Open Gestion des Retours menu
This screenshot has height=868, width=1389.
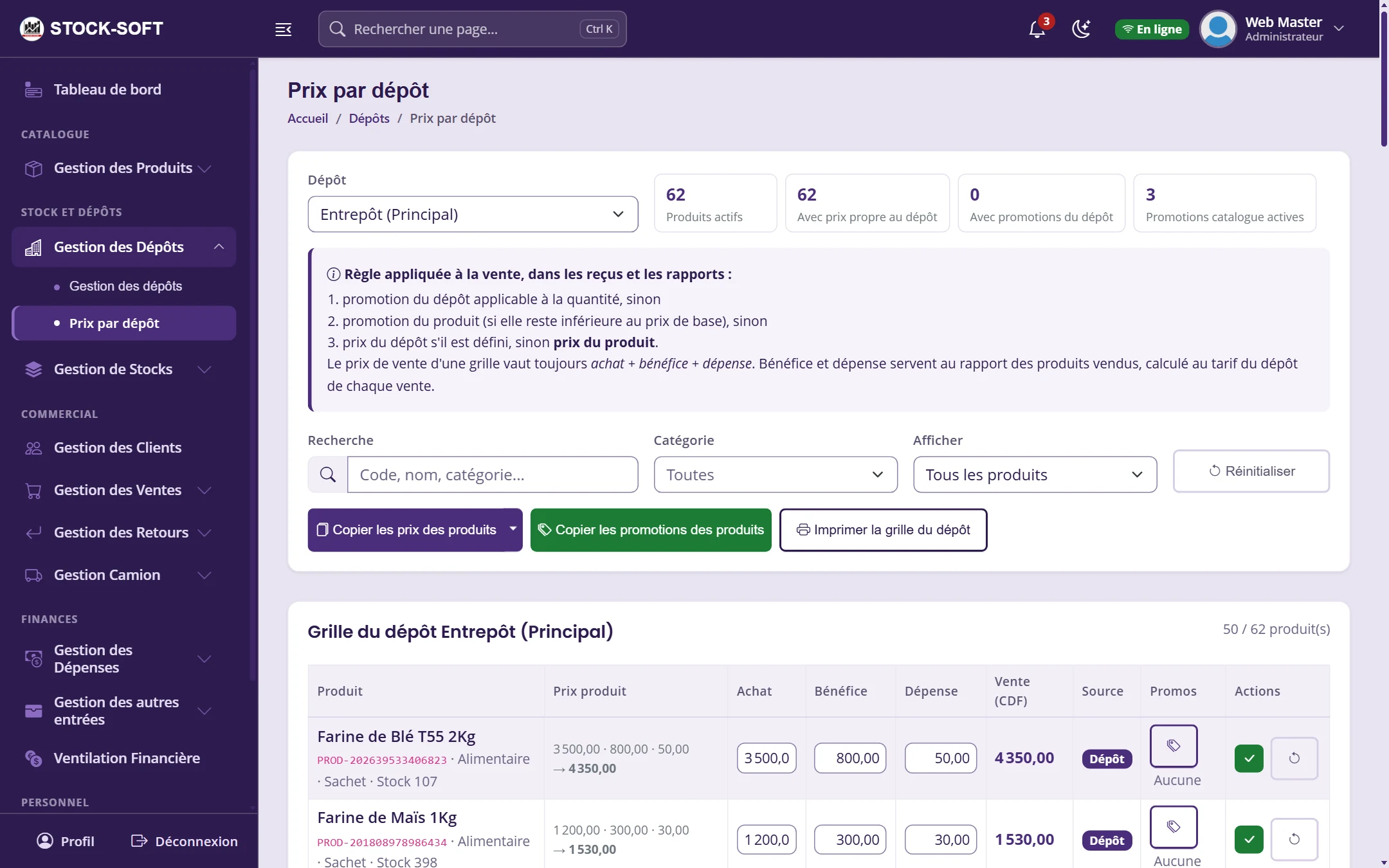[123, 533]
